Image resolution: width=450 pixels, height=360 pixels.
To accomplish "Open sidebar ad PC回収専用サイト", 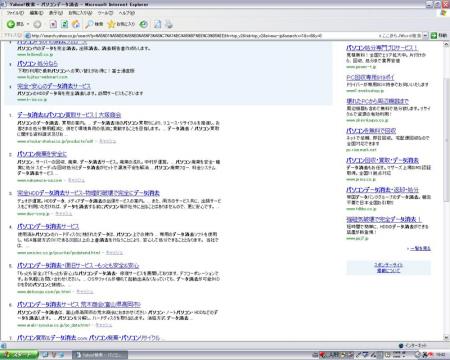I will point(370,77).
